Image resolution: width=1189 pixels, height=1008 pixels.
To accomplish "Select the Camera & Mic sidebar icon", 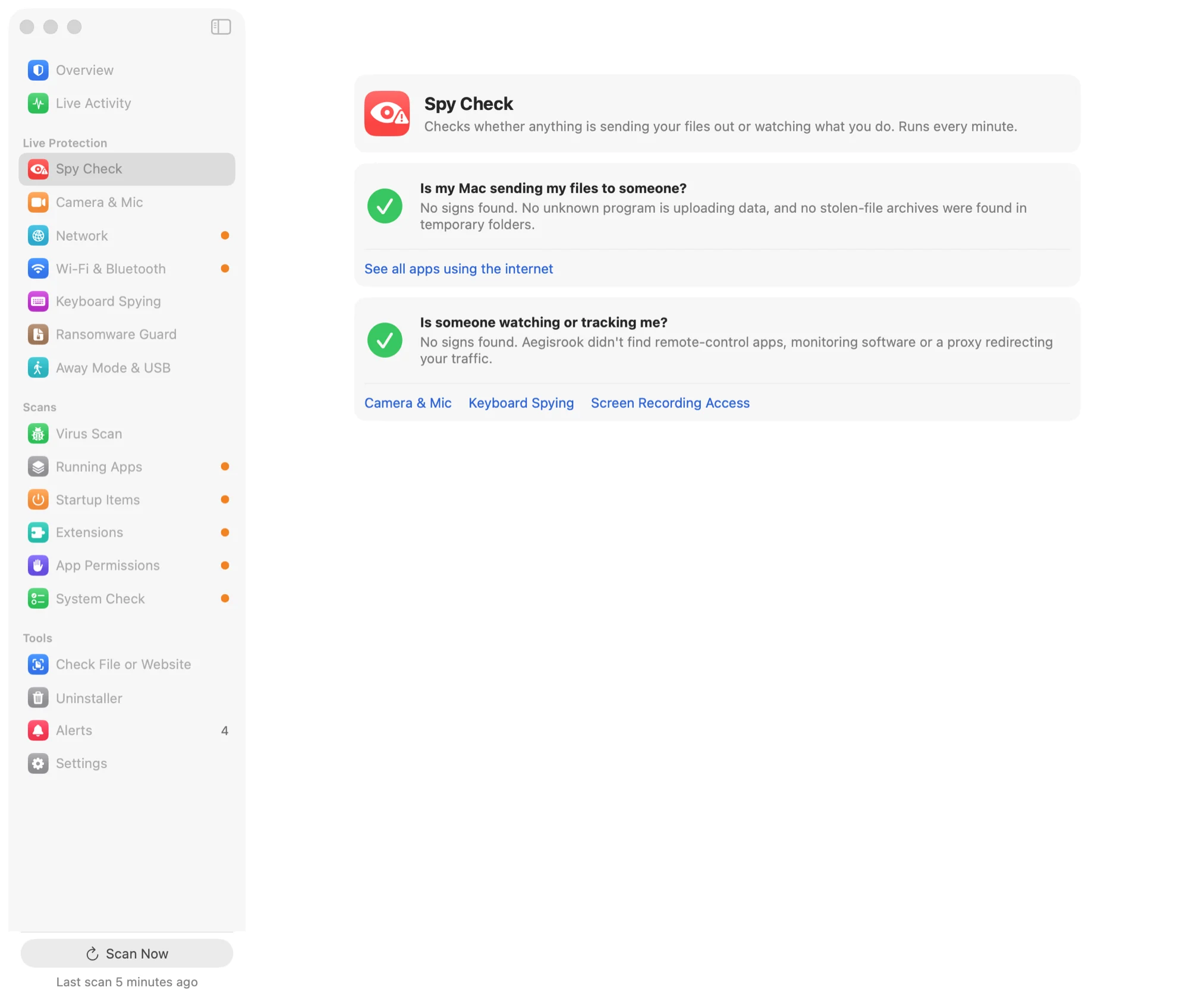I will [x=38, y=203].
